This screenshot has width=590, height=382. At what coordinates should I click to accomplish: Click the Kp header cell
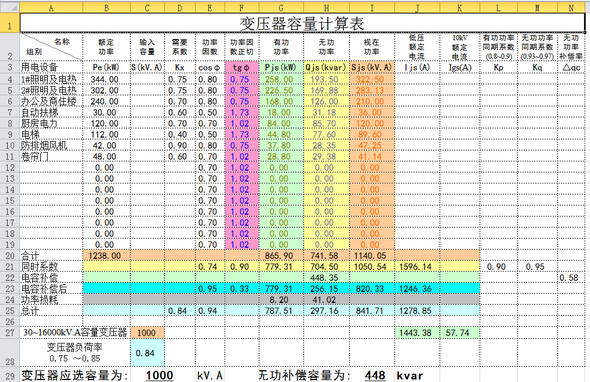pos(499,67)
